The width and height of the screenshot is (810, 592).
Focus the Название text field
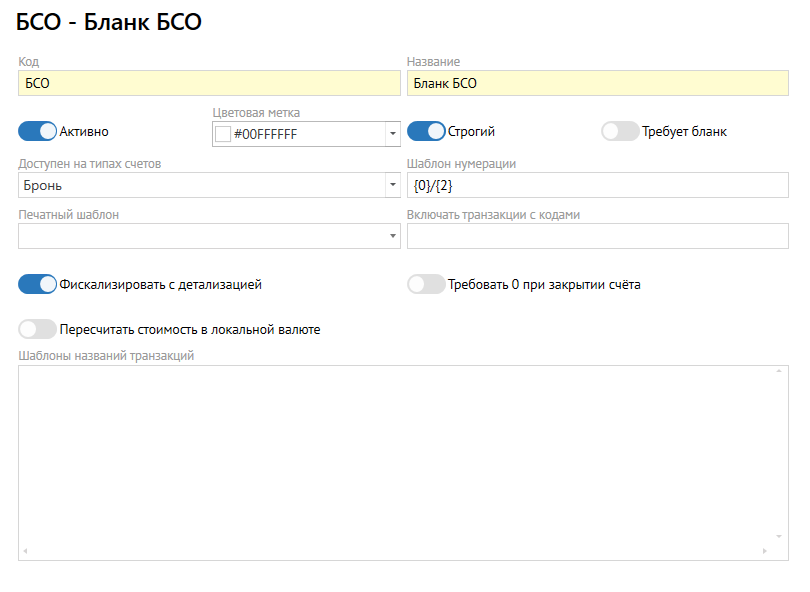pos(597,84)
